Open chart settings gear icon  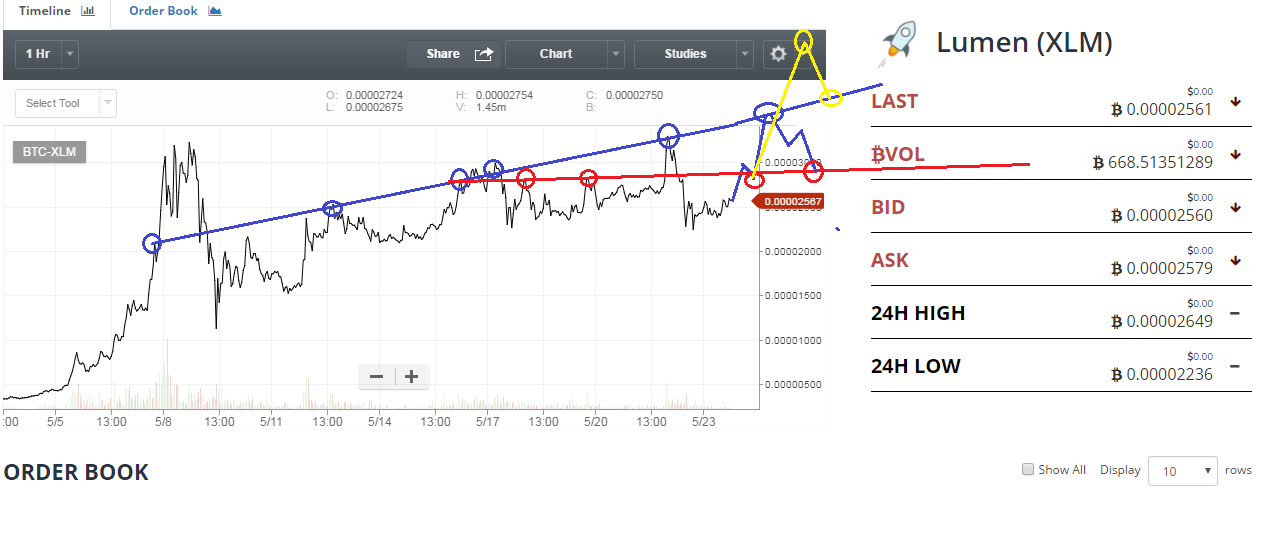click(x=777, y=55)
